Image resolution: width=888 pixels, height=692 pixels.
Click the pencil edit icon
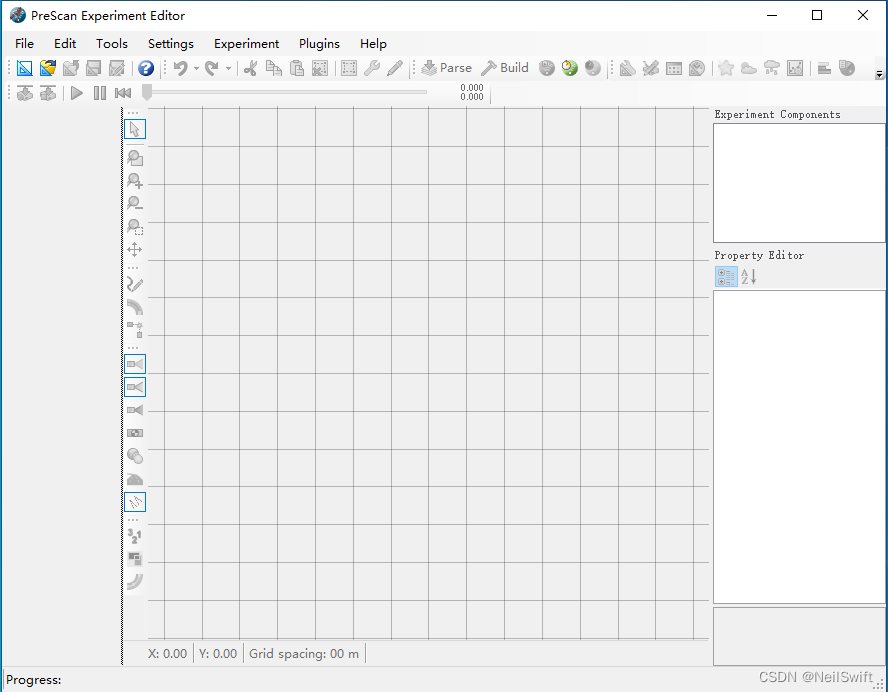click(395, 68)
